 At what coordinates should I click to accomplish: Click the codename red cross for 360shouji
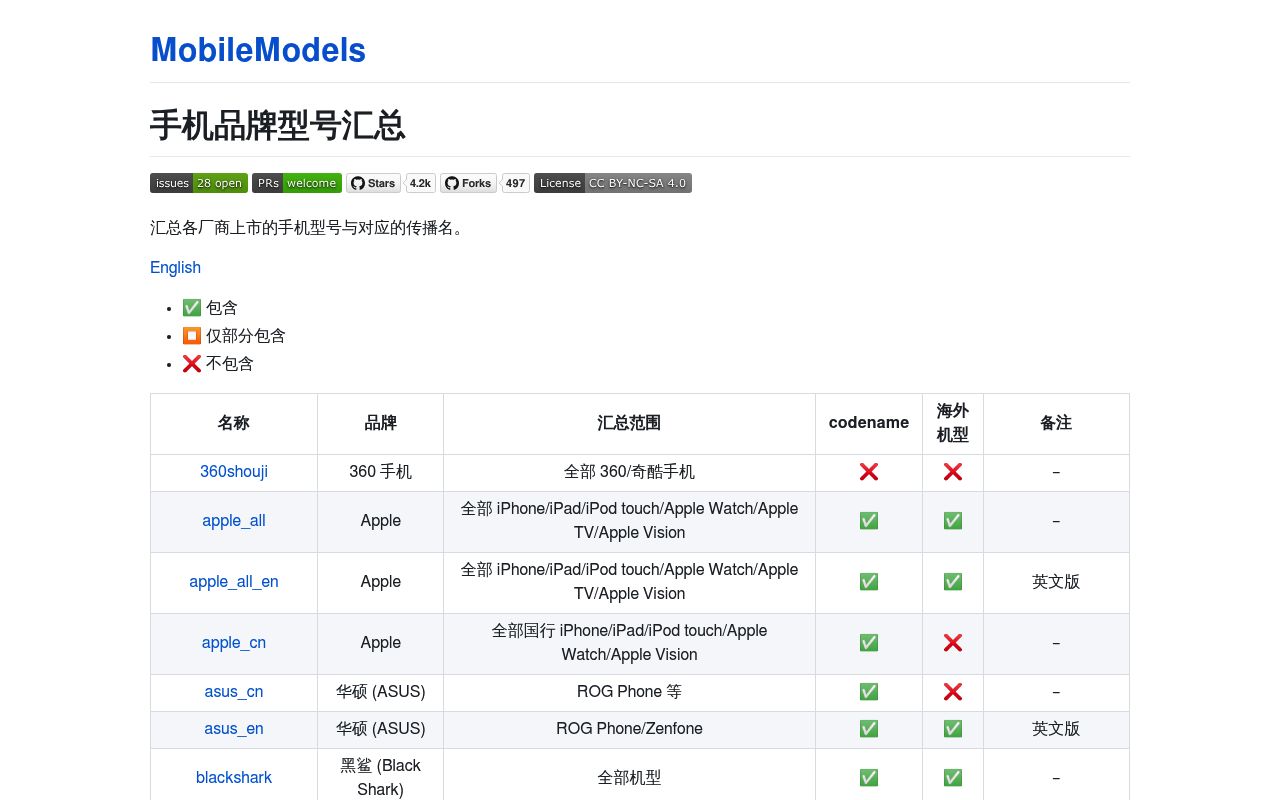(869, 471)
